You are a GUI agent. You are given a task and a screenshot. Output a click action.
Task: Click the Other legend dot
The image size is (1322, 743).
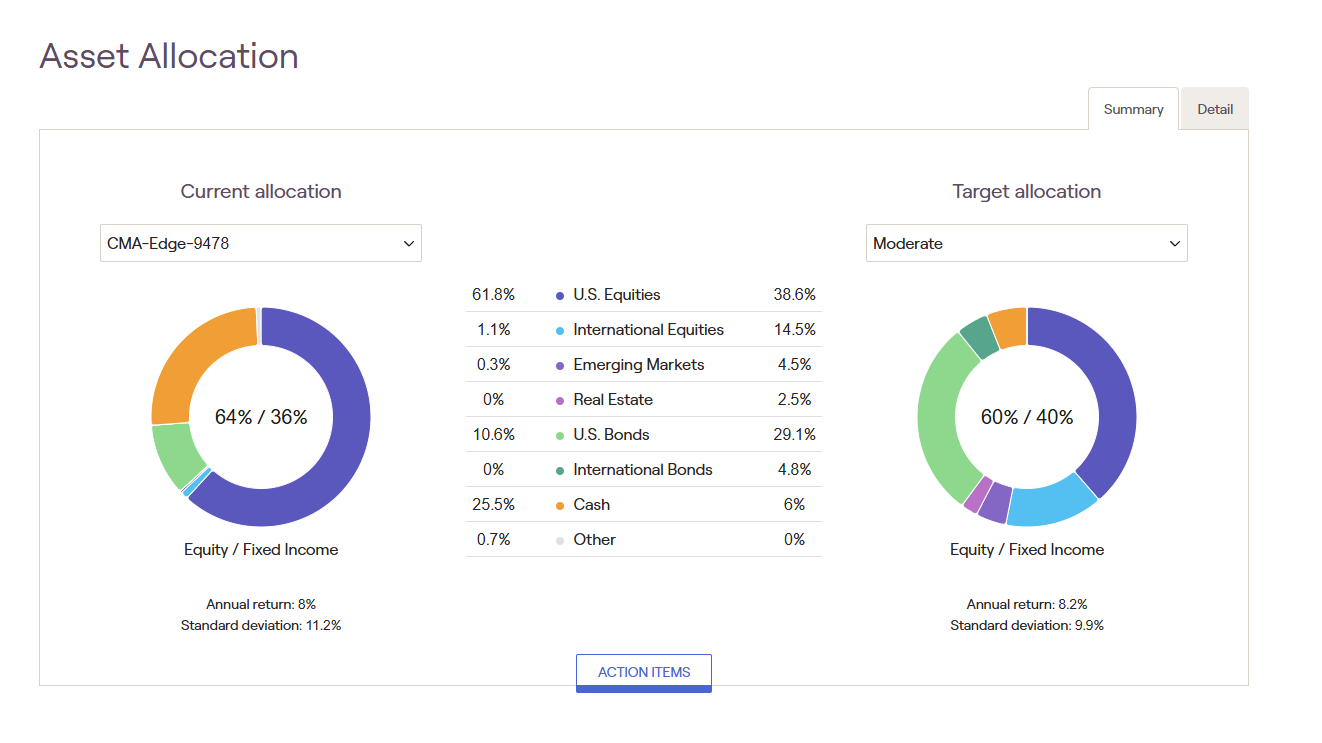[x=560, y=541]
